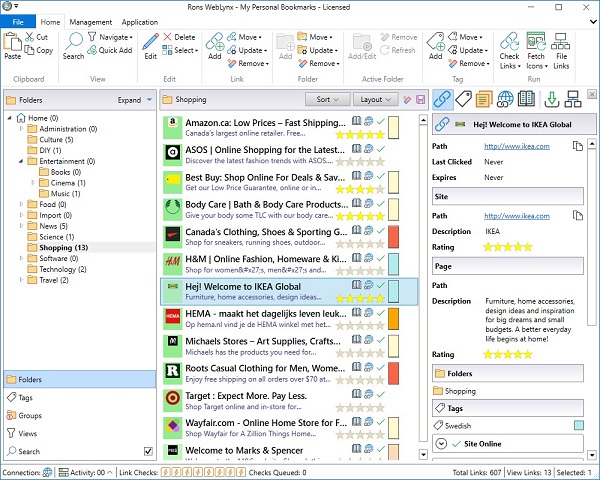Open the Expand dropdown arrow in Folders header
This screenshot has width=600, height=480.
(x=149, y=100)
